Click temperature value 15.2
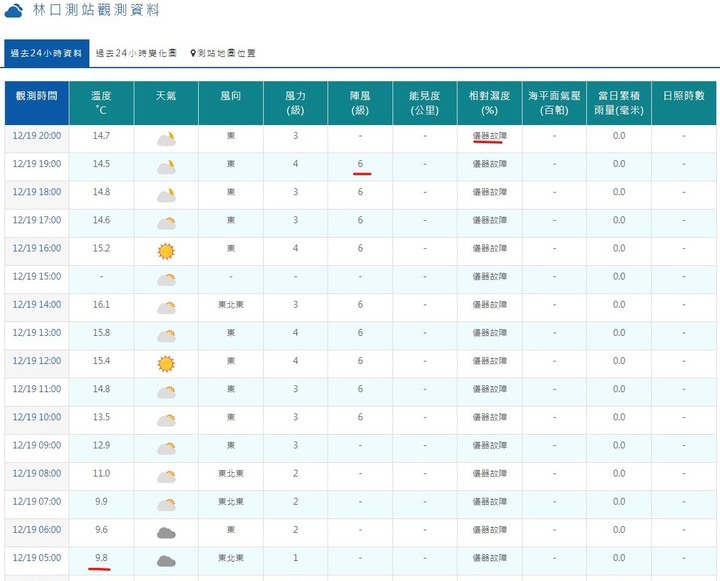Viewport: 720px width, 581px height. [x=101, y=248]
